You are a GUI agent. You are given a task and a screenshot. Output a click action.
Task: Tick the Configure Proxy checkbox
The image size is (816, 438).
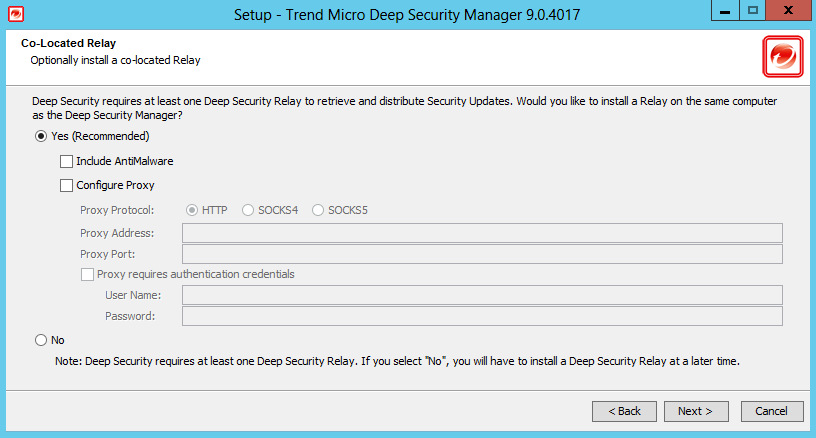[67, 185]
